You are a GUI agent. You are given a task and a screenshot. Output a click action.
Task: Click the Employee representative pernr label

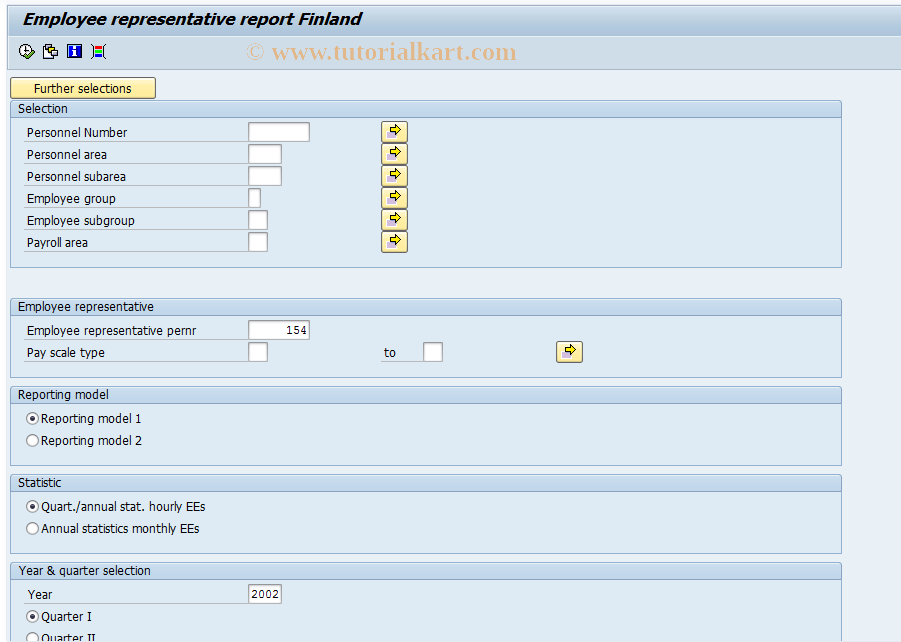(x=111, y=331)
